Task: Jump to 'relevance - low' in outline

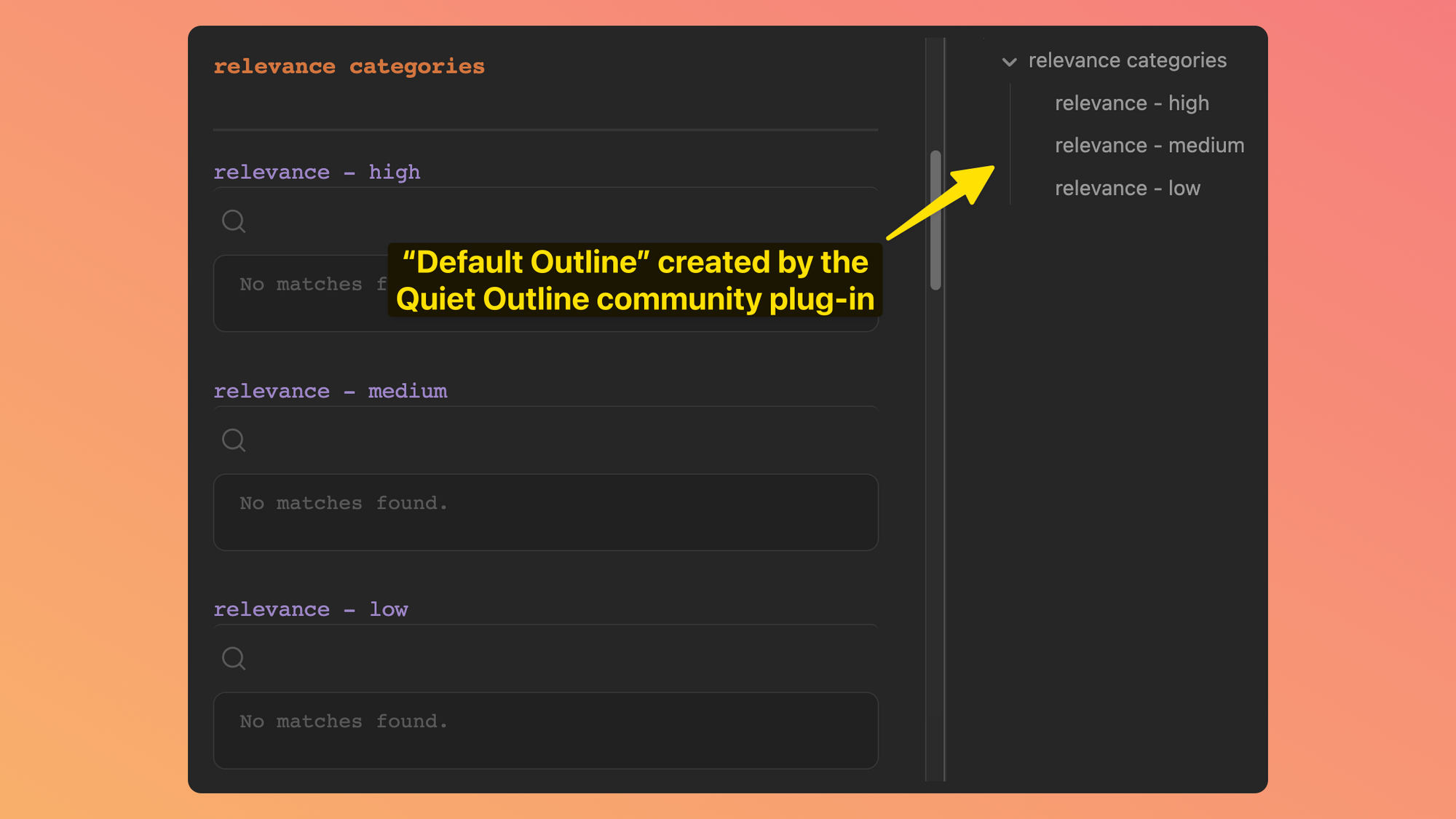Action: (x=1127, y=189)
